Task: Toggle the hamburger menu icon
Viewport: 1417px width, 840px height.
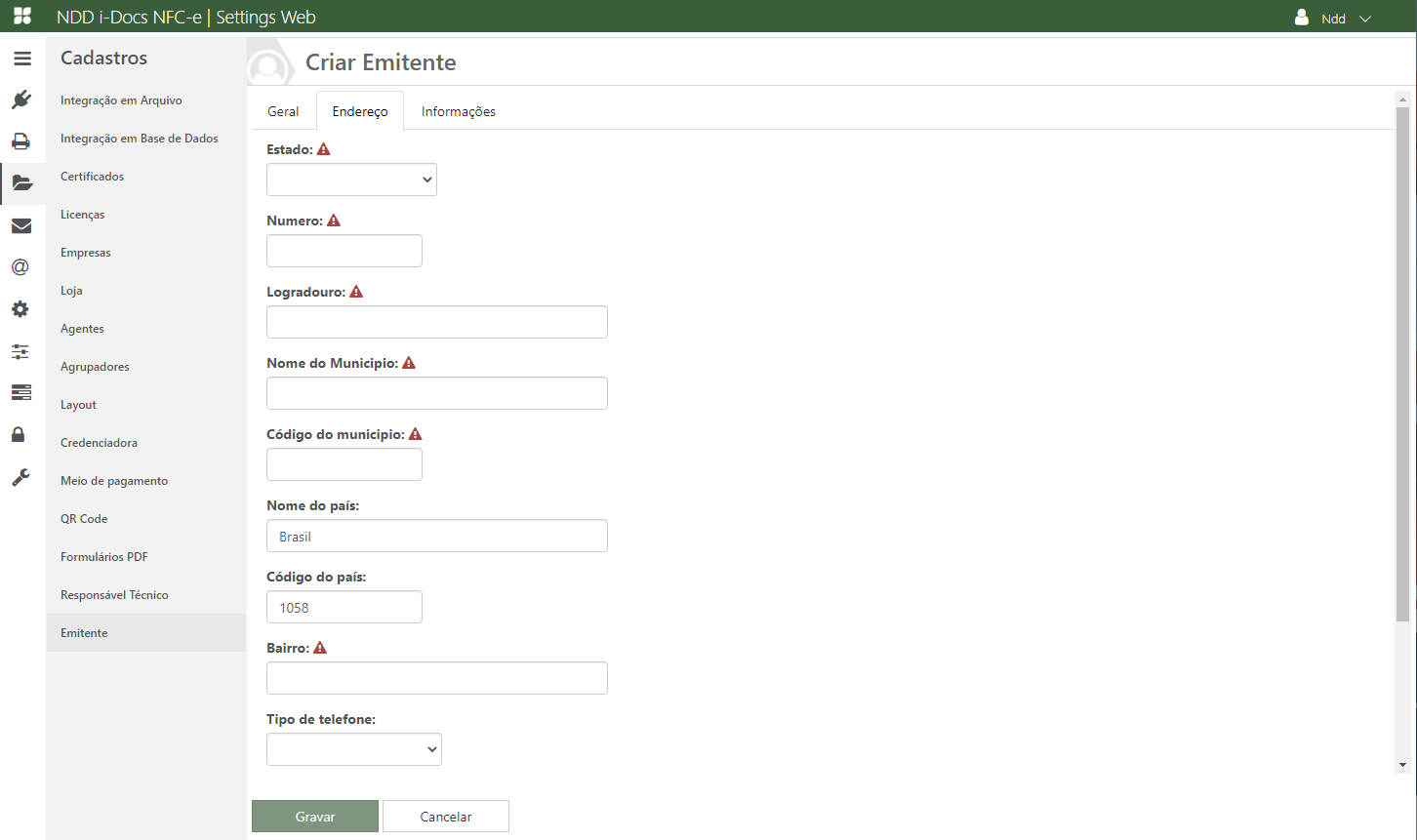Action: (x=22, y=59)
